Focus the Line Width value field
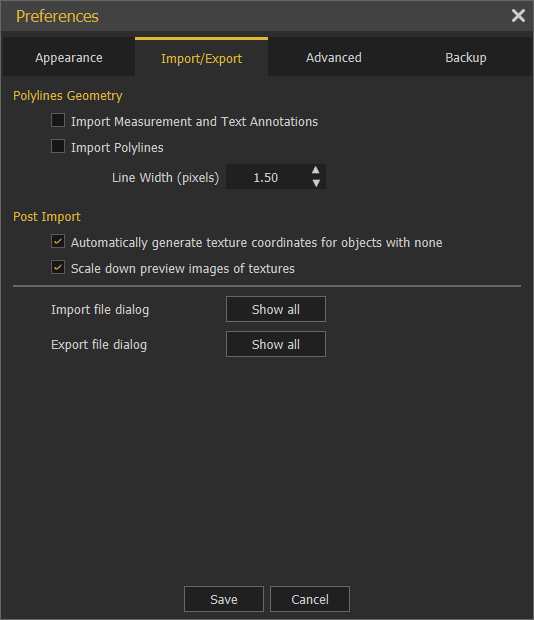The image size is (534, 620). [268, 177]
